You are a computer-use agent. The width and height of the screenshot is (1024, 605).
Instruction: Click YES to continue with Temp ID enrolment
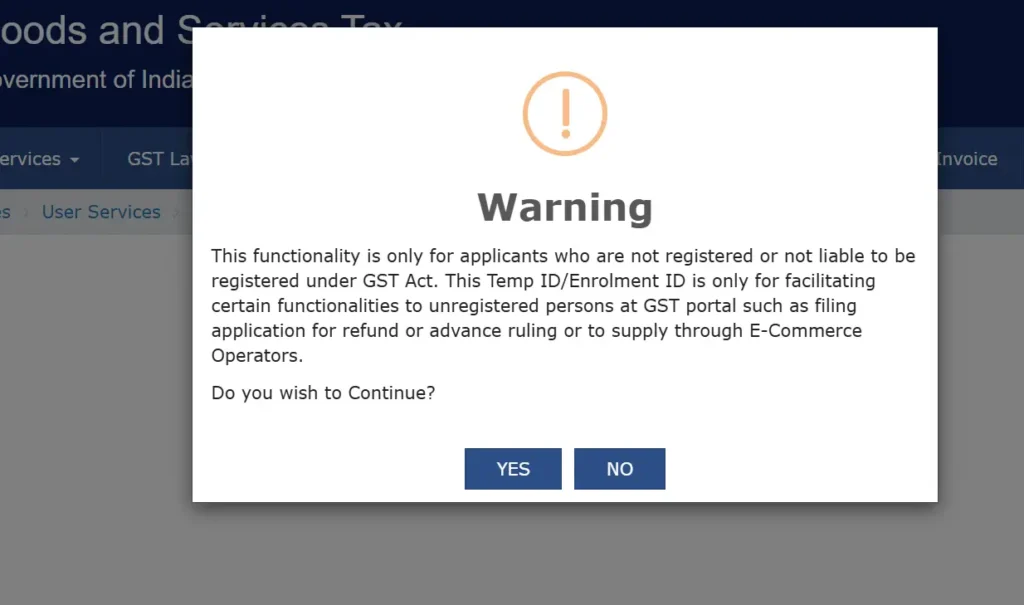click(x=512, y=468)
